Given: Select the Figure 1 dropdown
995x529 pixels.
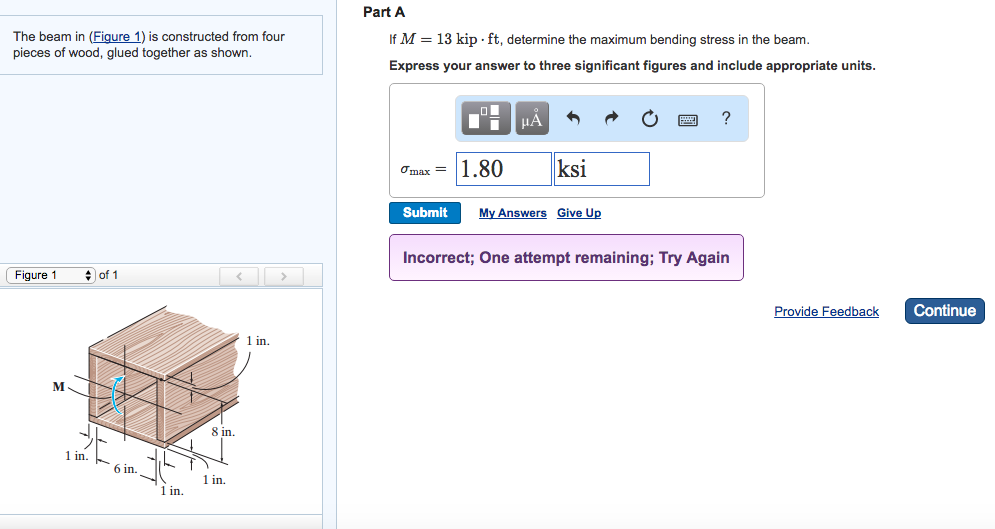Looking at the screenshot, I should click(x=51, y=275).
